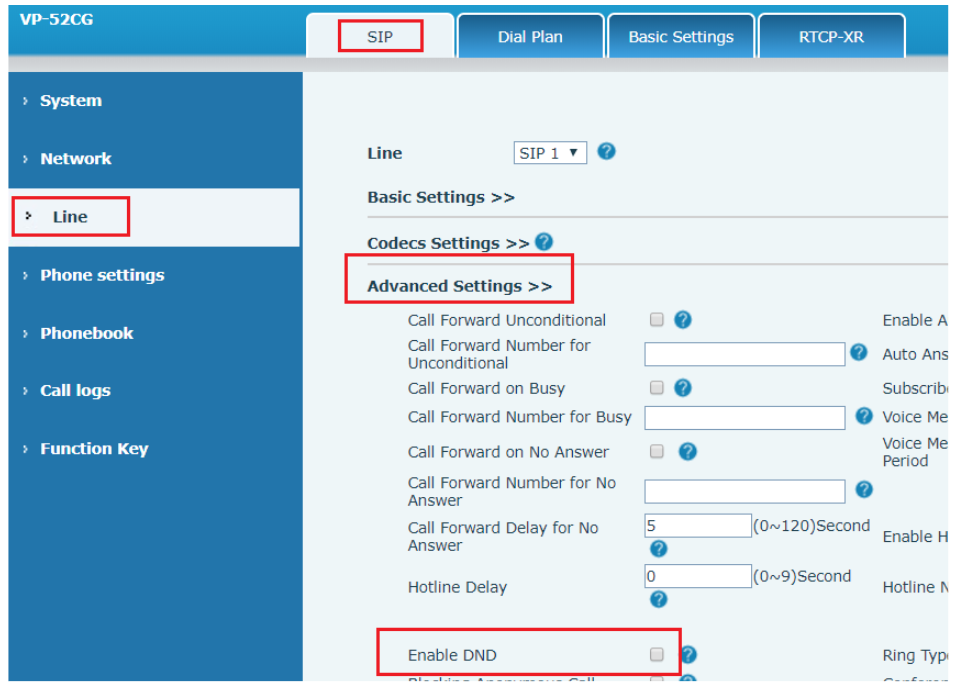Collapse the Advanced Settings section
This screenshot has height=686, width=956.
pyautogui.click(x=459, y=286)
